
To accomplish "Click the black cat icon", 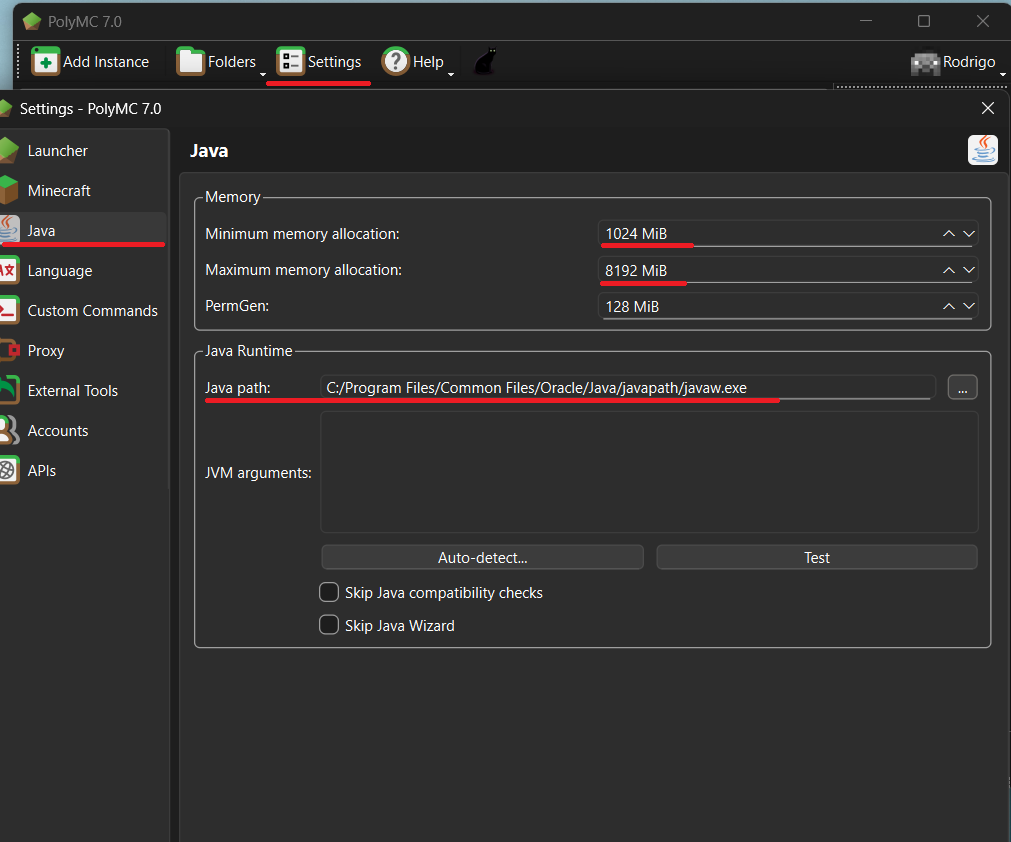I will [x=485, y=62].
